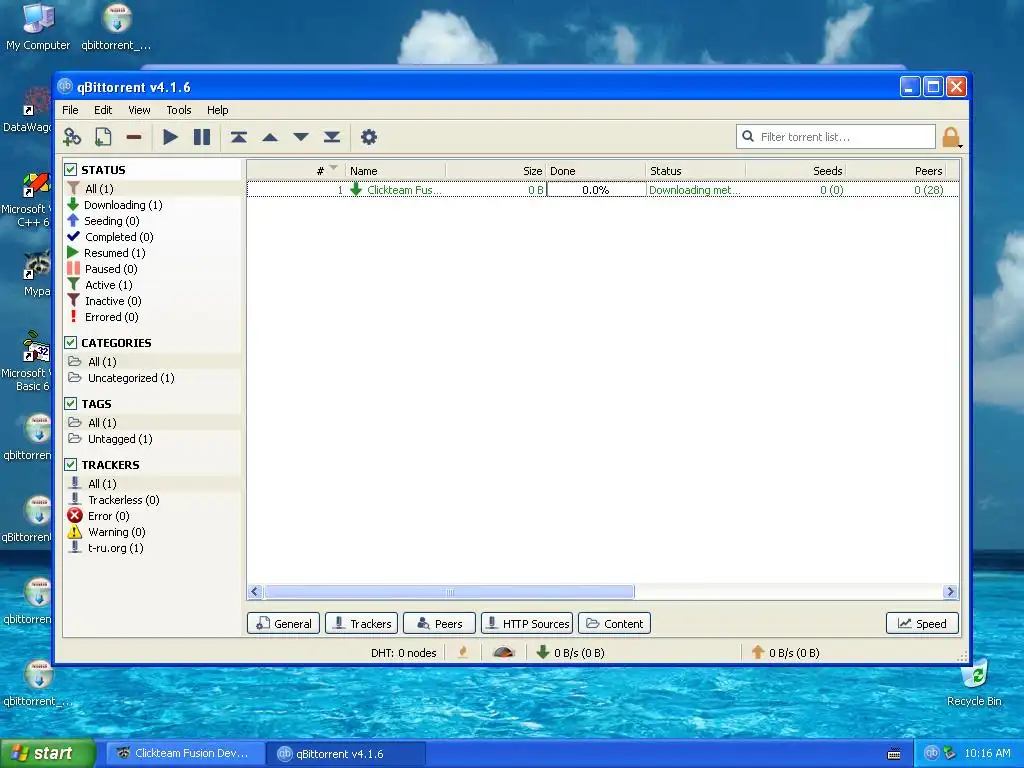Open the Tools menu
Viewport: 1024px width, 768px height.
click(178, 110)
